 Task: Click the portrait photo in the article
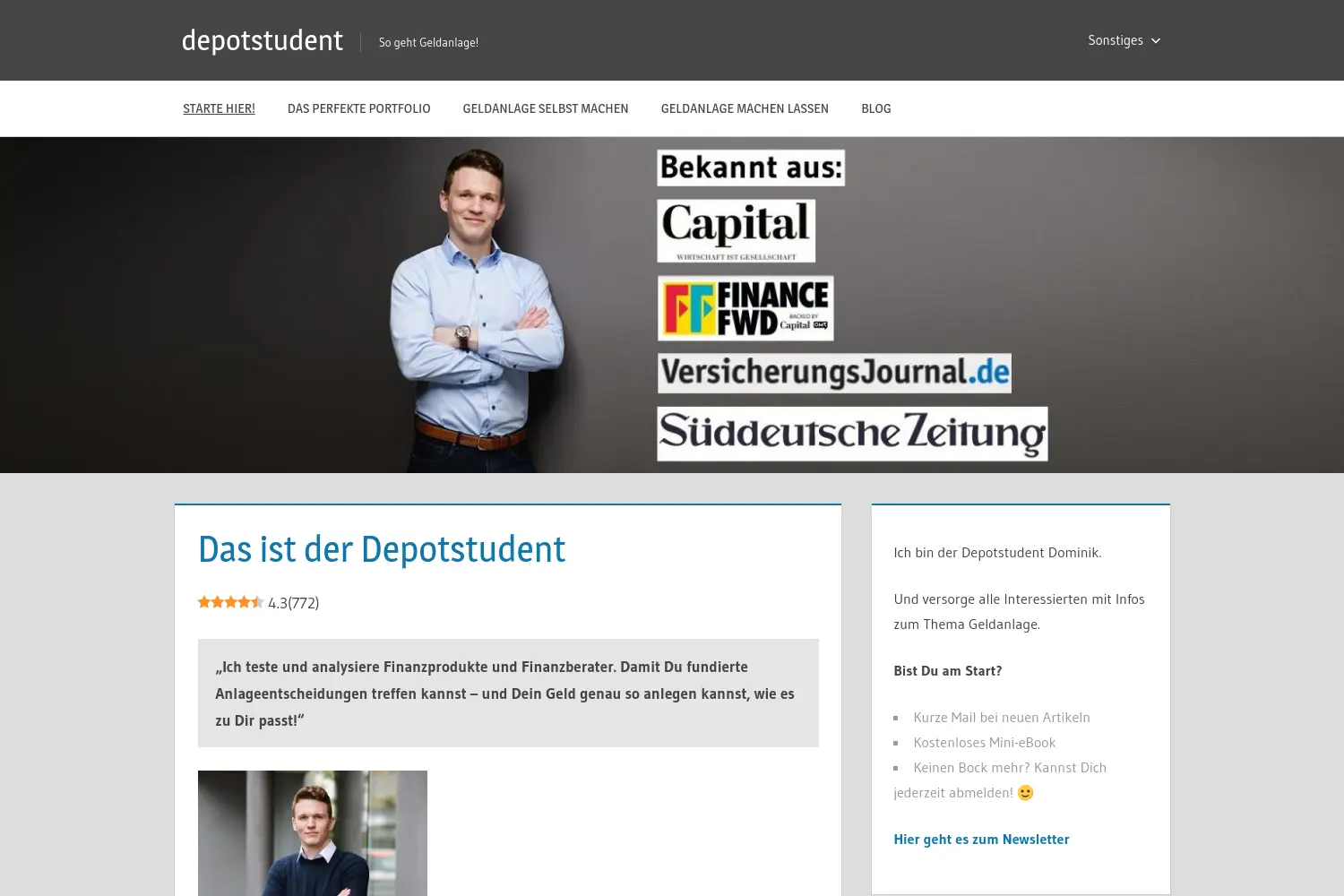pos(313,833)
